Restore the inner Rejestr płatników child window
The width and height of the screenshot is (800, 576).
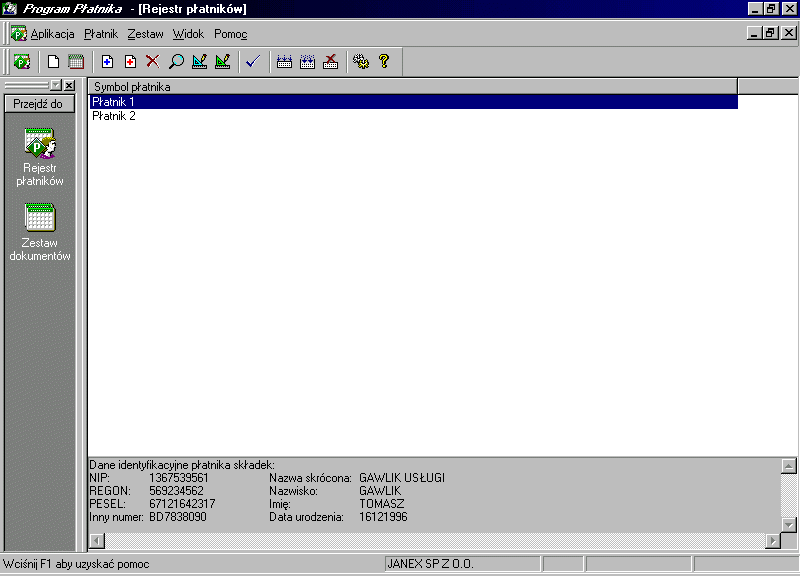click(x=770, y=33)
